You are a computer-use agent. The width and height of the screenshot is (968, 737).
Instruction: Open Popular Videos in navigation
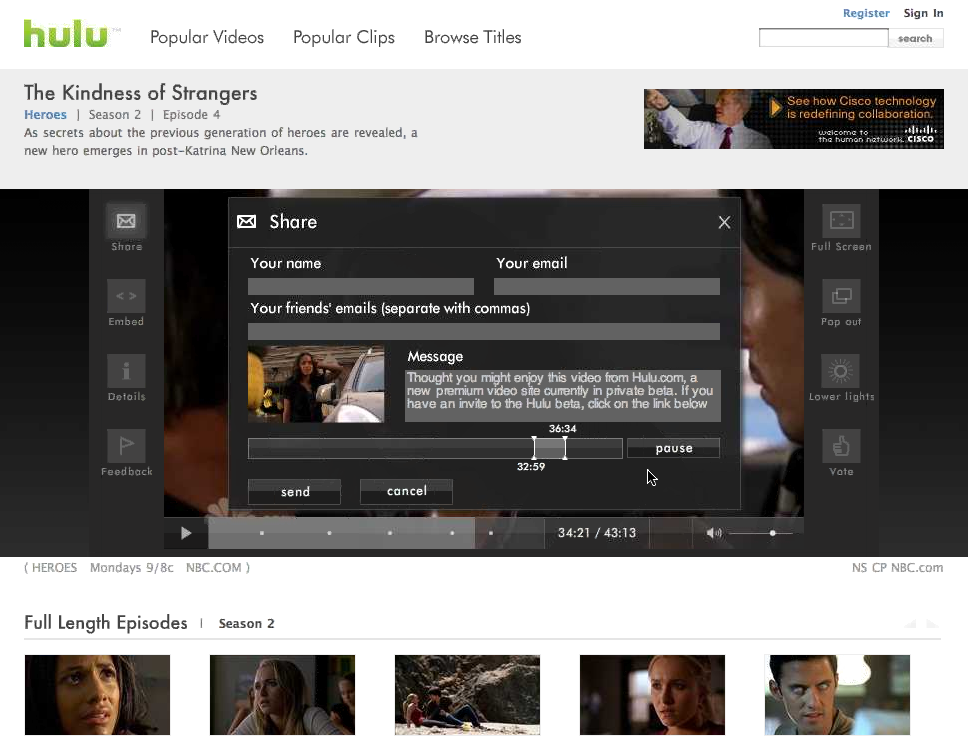pyautogui.click(x=207, y=37)
